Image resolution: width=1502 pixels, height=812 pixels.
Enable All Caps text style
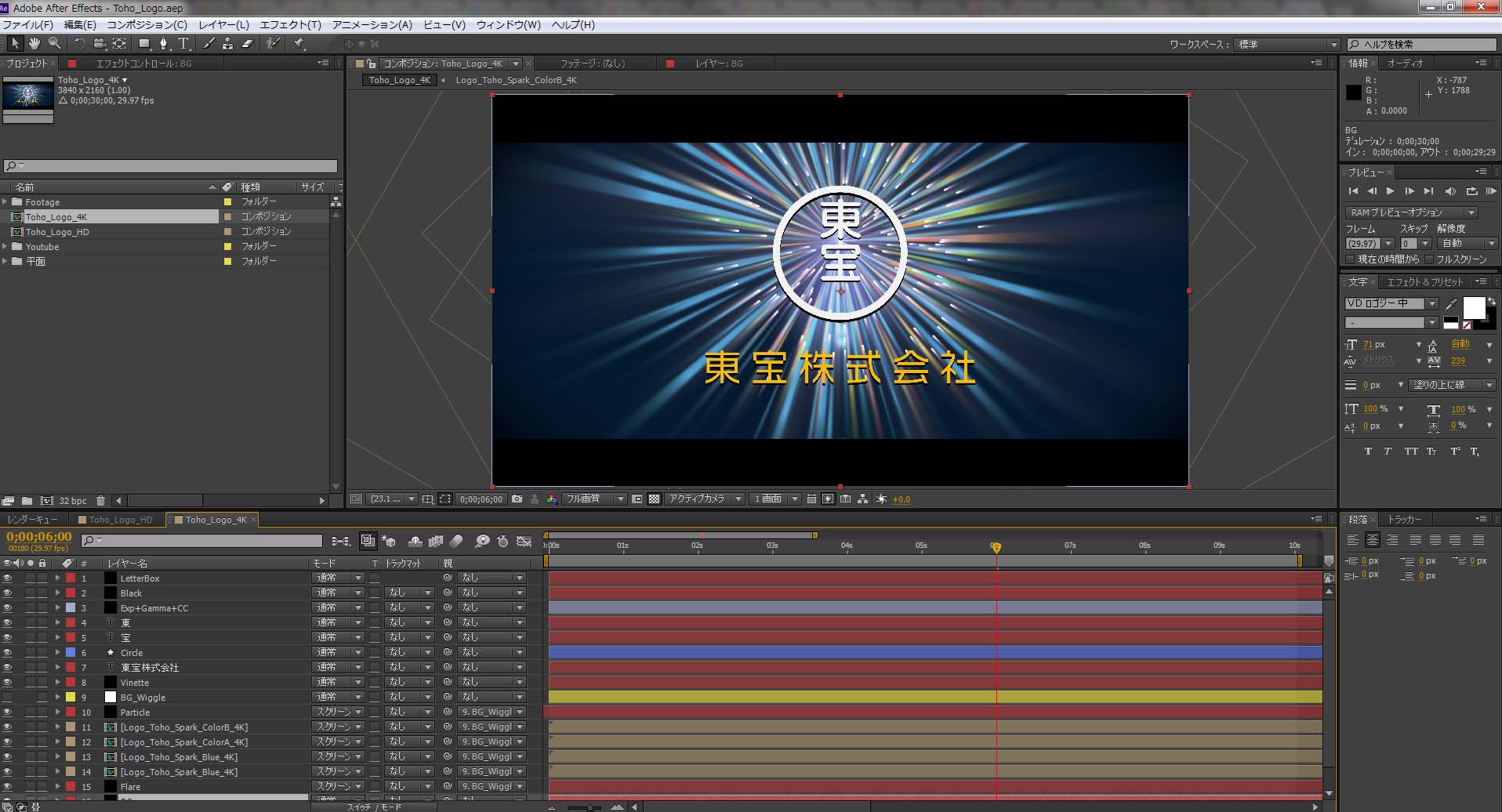(x=1411, y=451)
